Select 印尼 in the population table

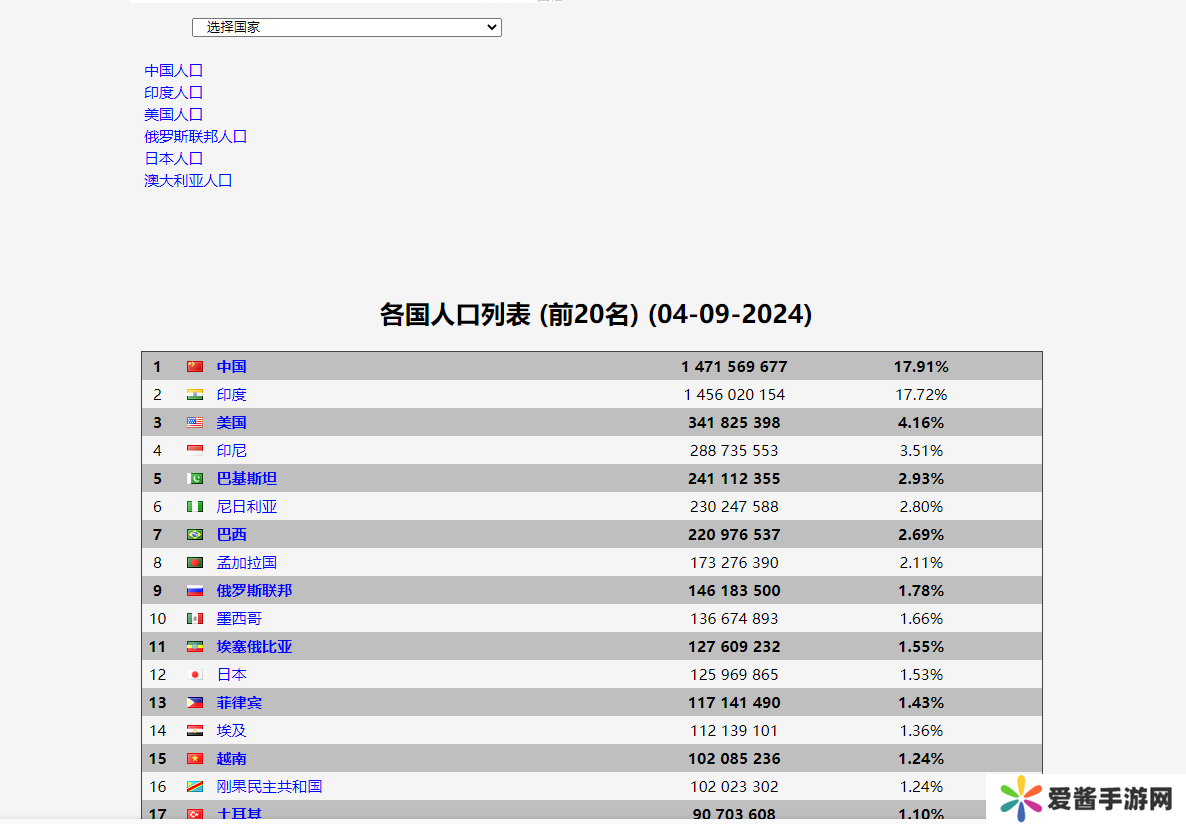click(232, 451)
